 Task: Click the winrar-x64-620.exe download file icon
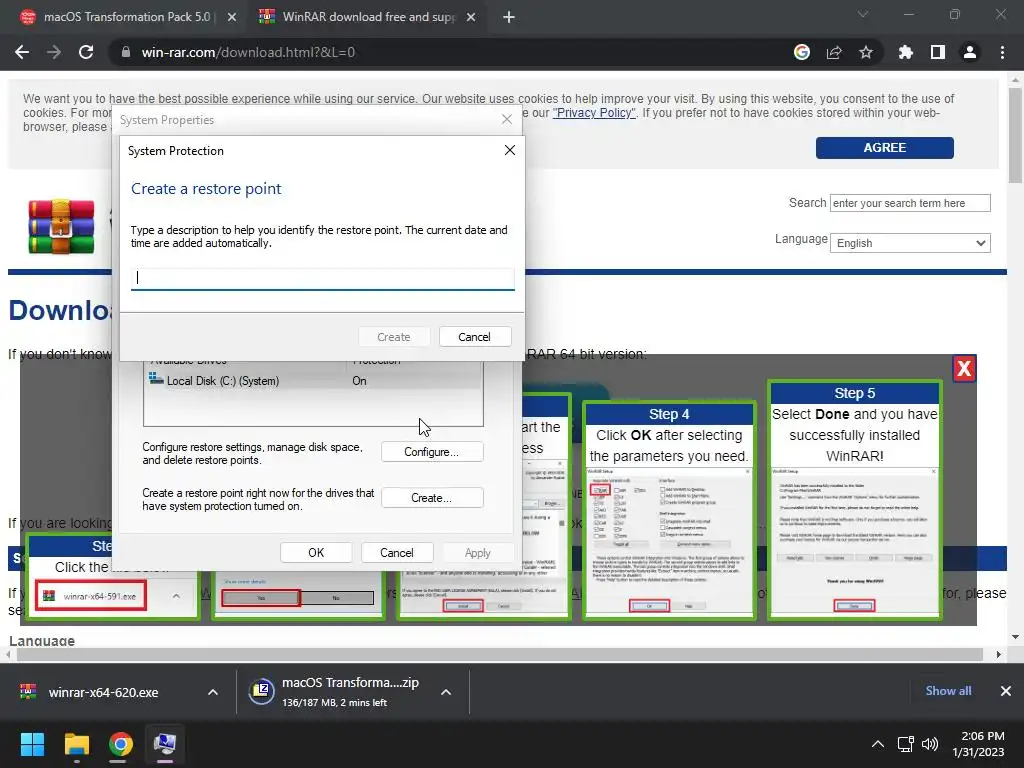28,692
